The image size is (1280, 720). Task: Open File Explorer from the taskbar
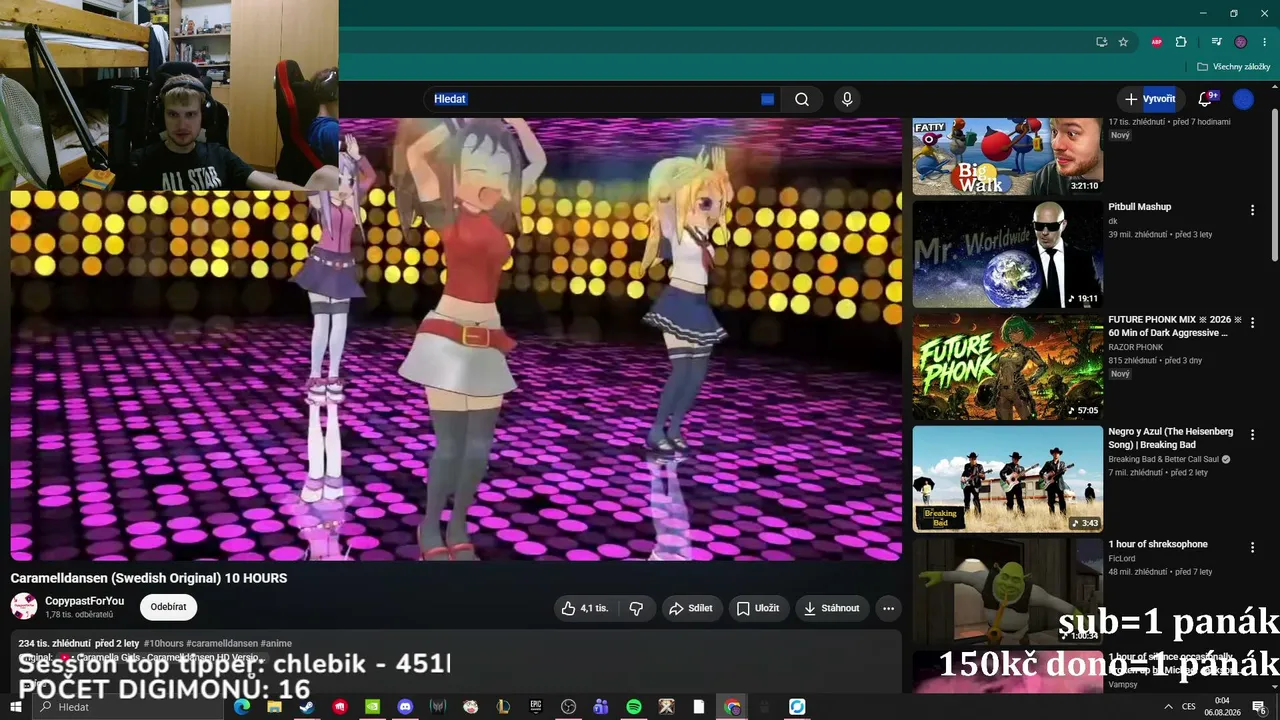tap(274, 707)
